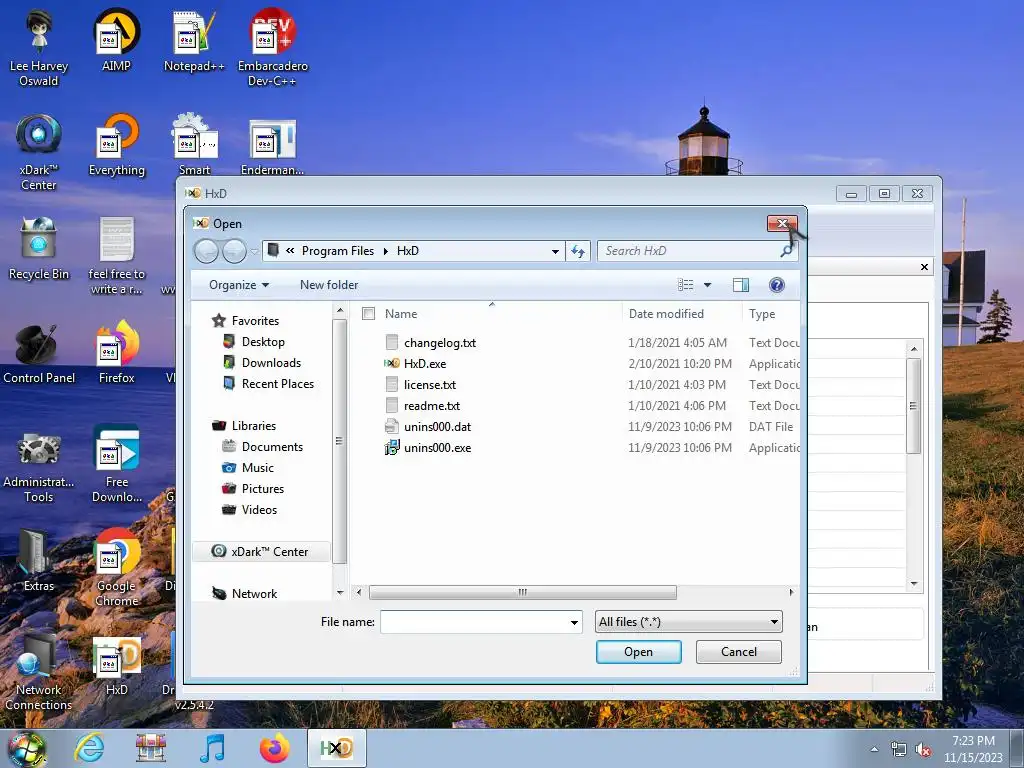Select the HxD.exe file
Screen dimensions: 1024x768
click(x=424, y=364)
